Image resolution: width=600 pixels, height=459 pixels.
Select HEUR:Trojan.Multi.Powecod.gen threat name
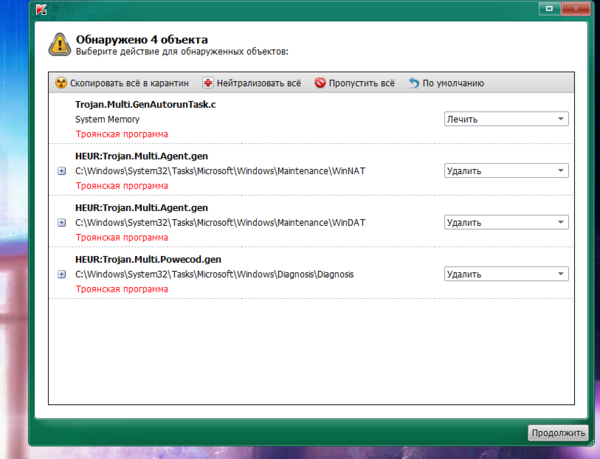[x=148, y=259]
